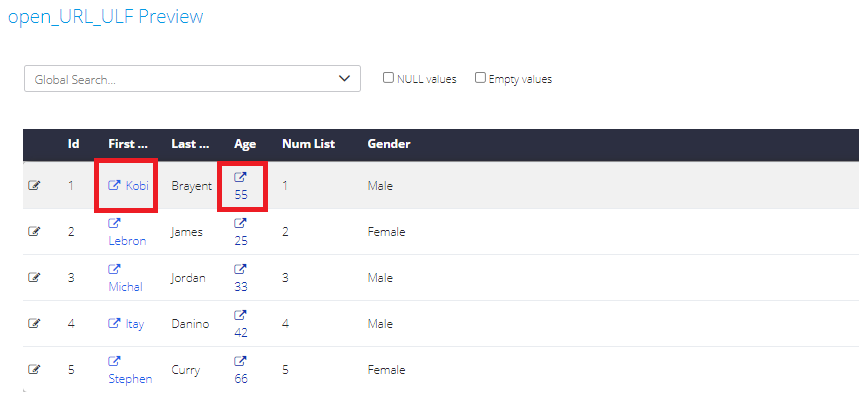Image resolution: width=859 pixels, height=393 pixels.
Task: Enable the NULL values checkbox
Action: pos(388,78)
